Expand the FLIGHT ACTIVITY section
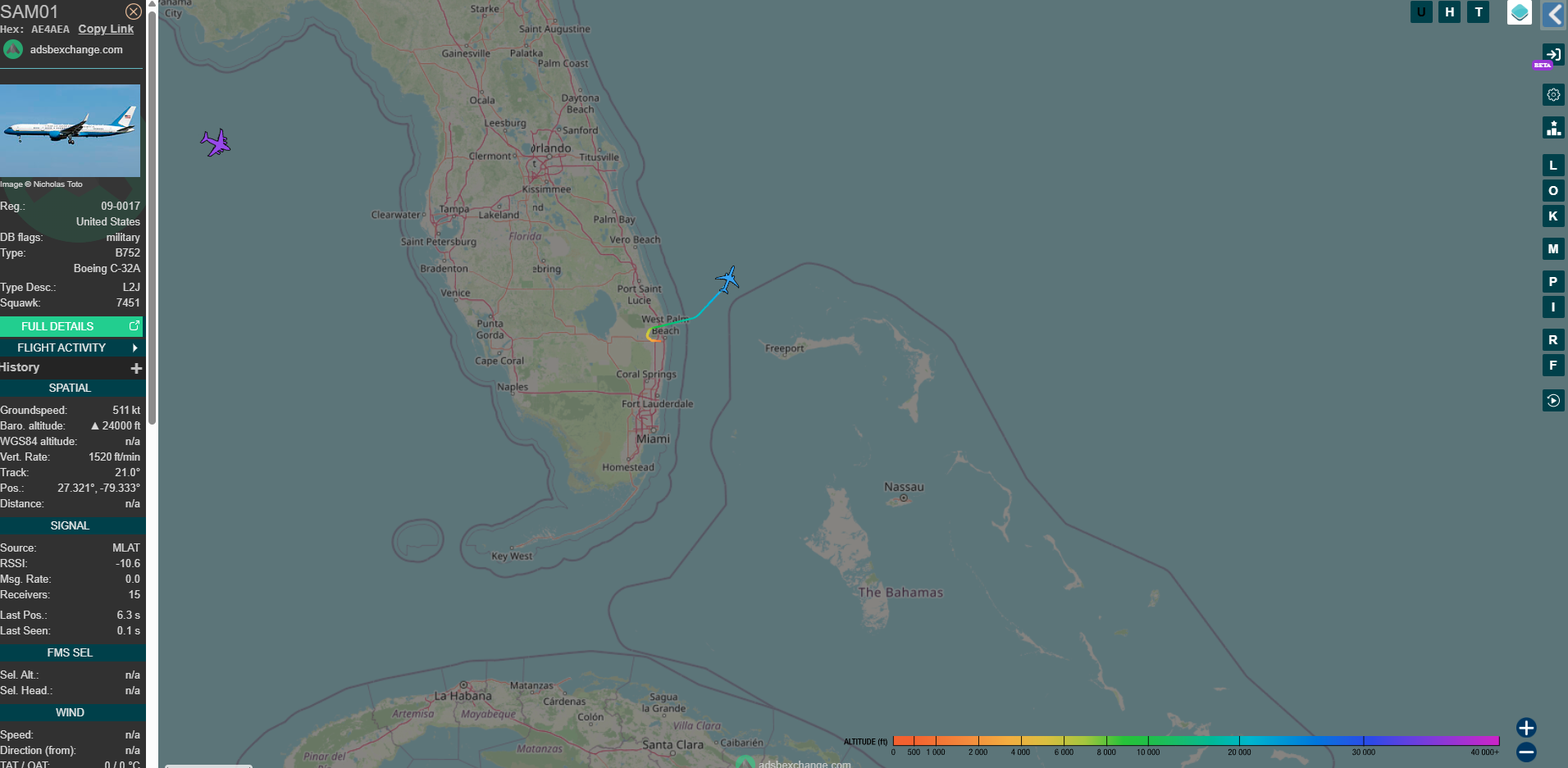 click(71, 348)
